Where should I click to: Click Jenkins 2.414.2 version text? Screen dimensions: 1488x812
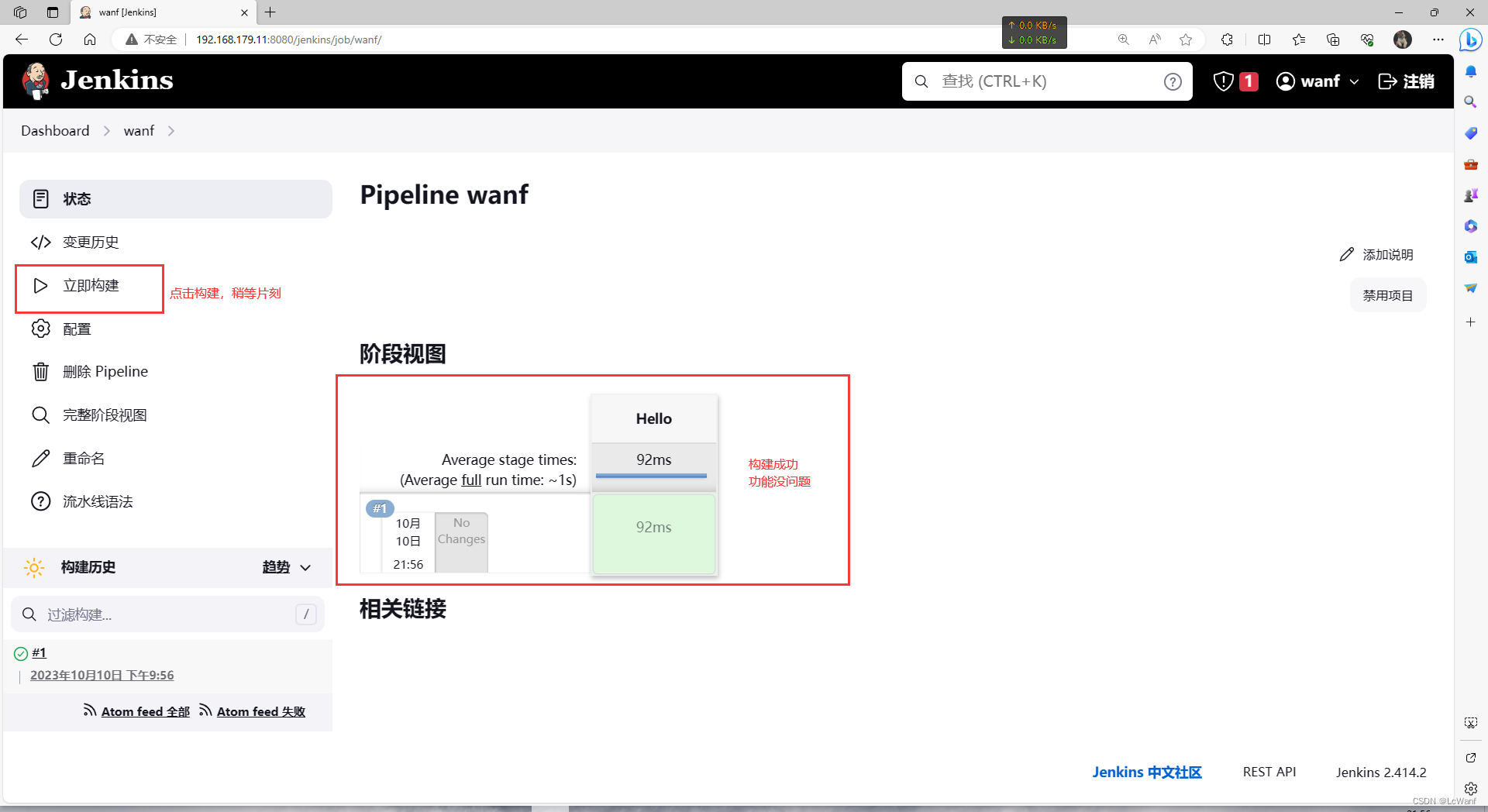[1381, 772]
